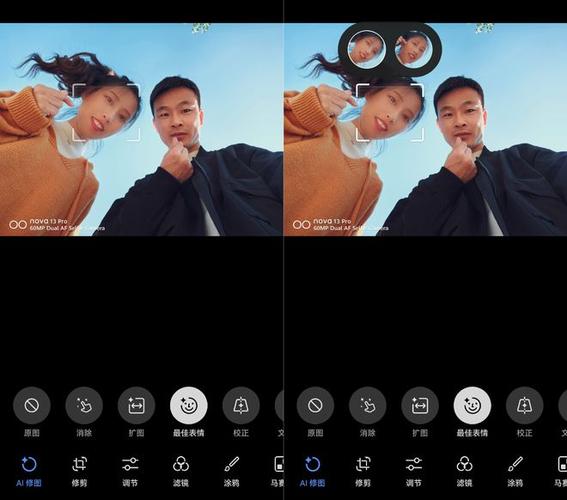Image resolution: width=567 pixels, height=500 pixels.
Task: Open 调节 adjust sliders tab in left screen
Action: coord(130,471)
